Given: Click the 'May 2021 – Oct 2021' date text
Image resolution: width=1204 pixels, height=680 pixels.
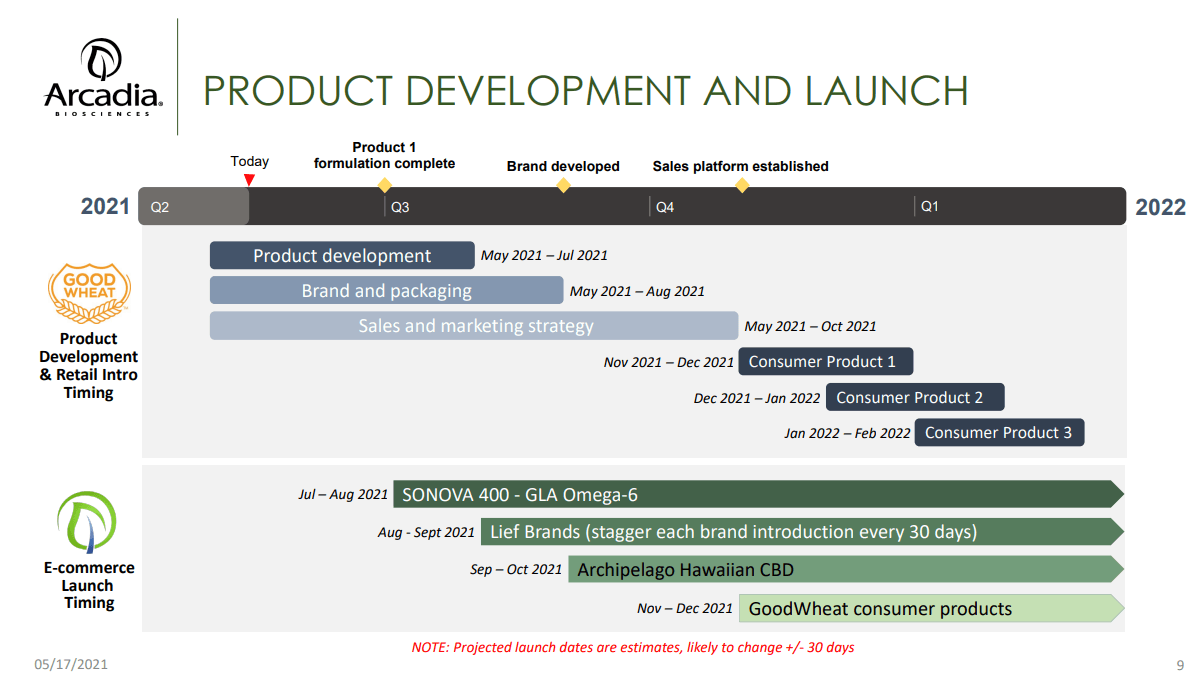Looking at the screenshot, I should (x=811, y=327).
